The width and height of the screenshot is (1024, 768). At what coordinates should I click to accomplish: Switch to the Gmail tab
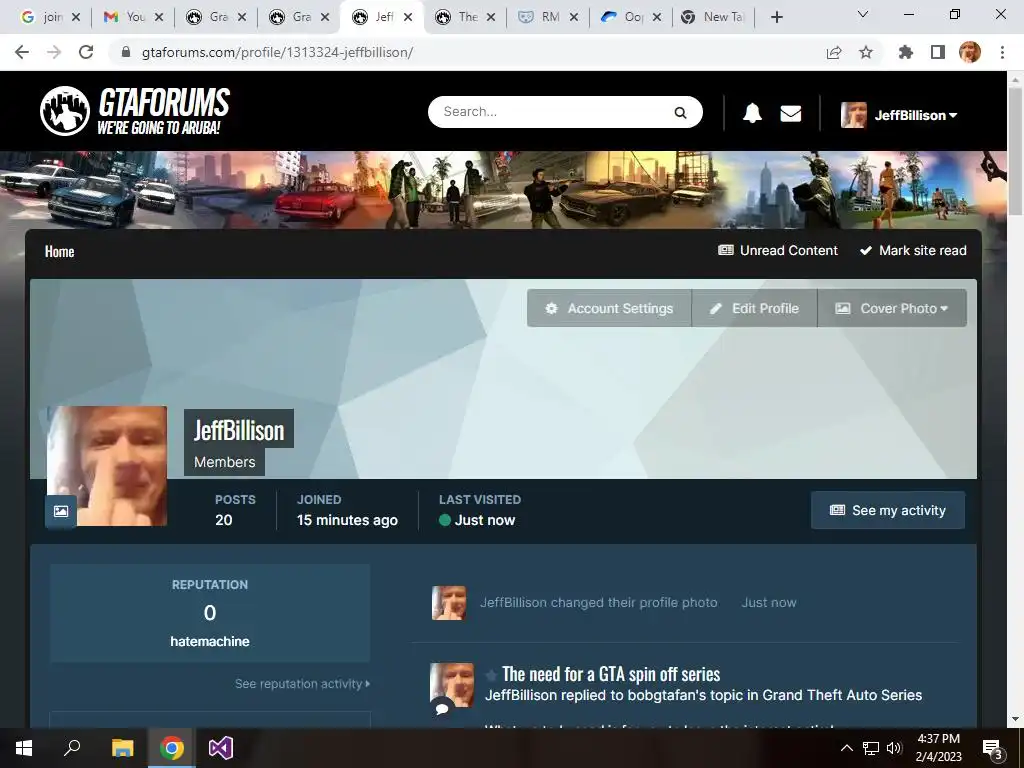tap(134, 17)
